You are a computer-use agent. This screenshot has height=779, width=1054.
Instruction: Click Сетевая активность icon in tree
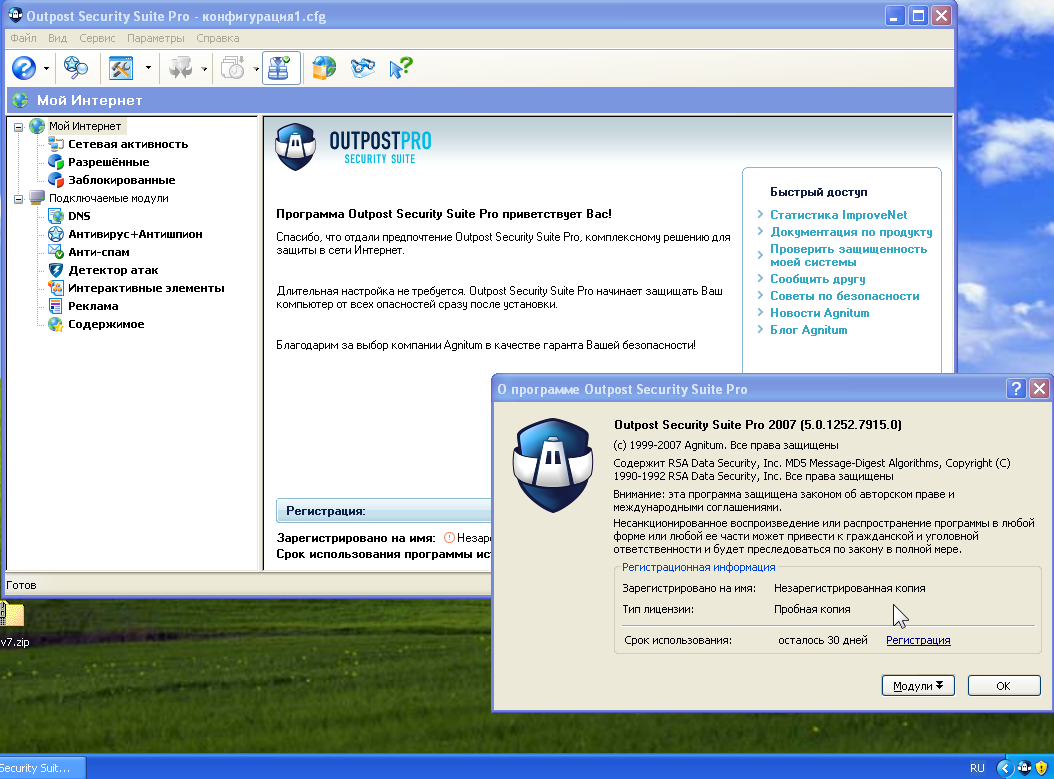(x=56, y=144)
